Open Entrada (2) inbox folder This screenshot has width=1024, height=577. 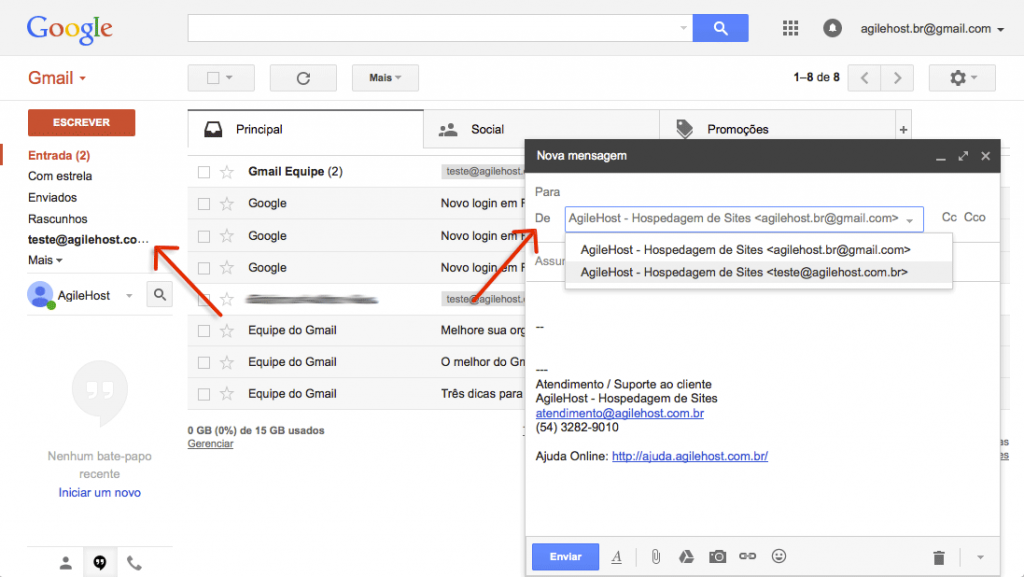[x=59, y=155]
